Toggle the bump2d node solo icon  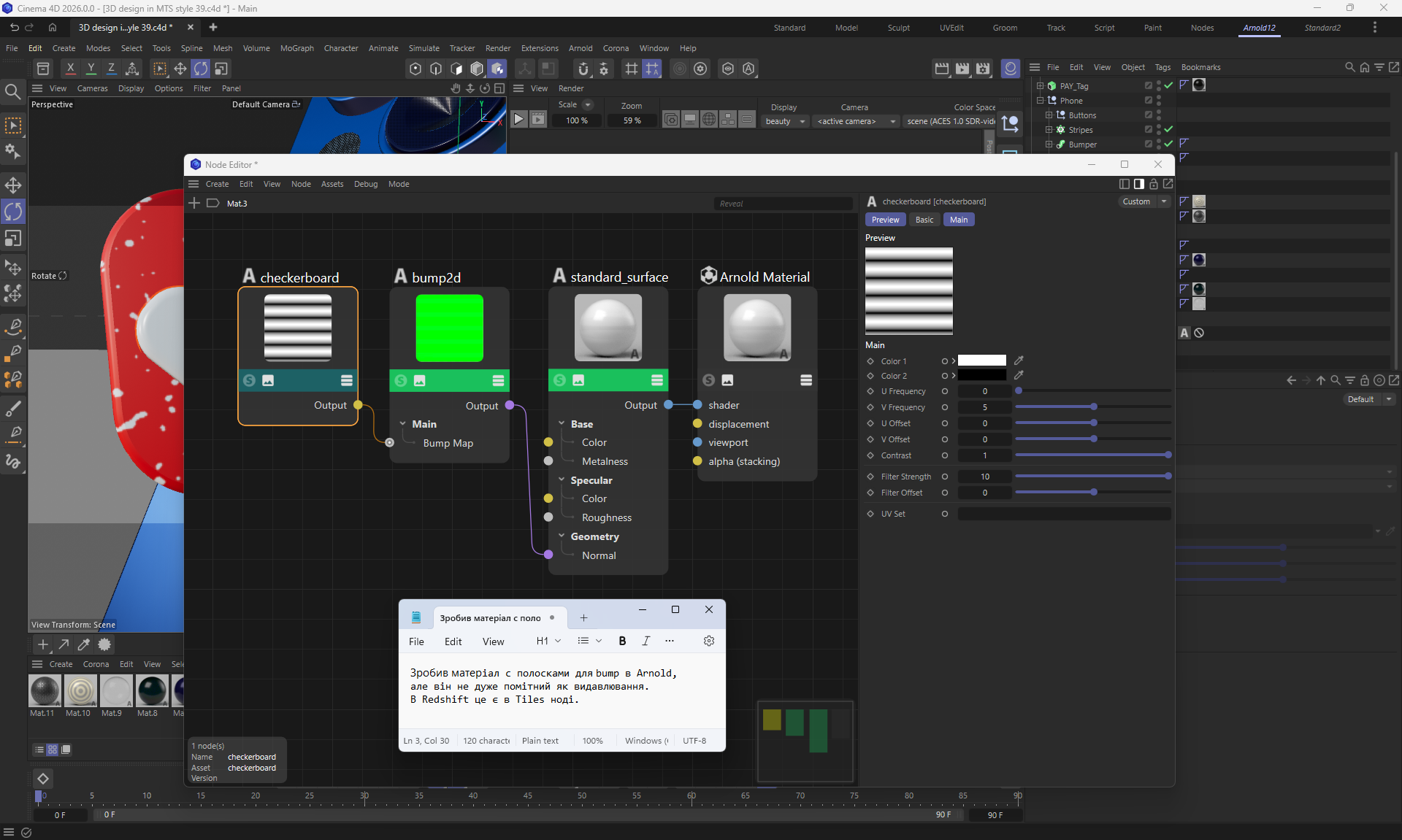coord(401,380)
